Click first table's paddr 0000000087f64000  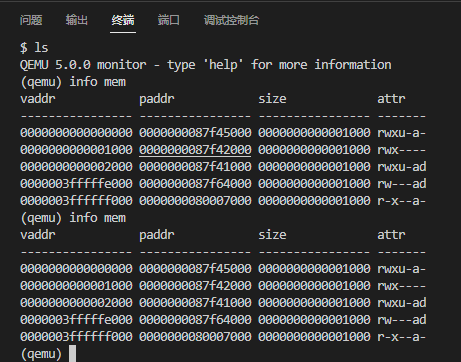[x=195, y=184]
